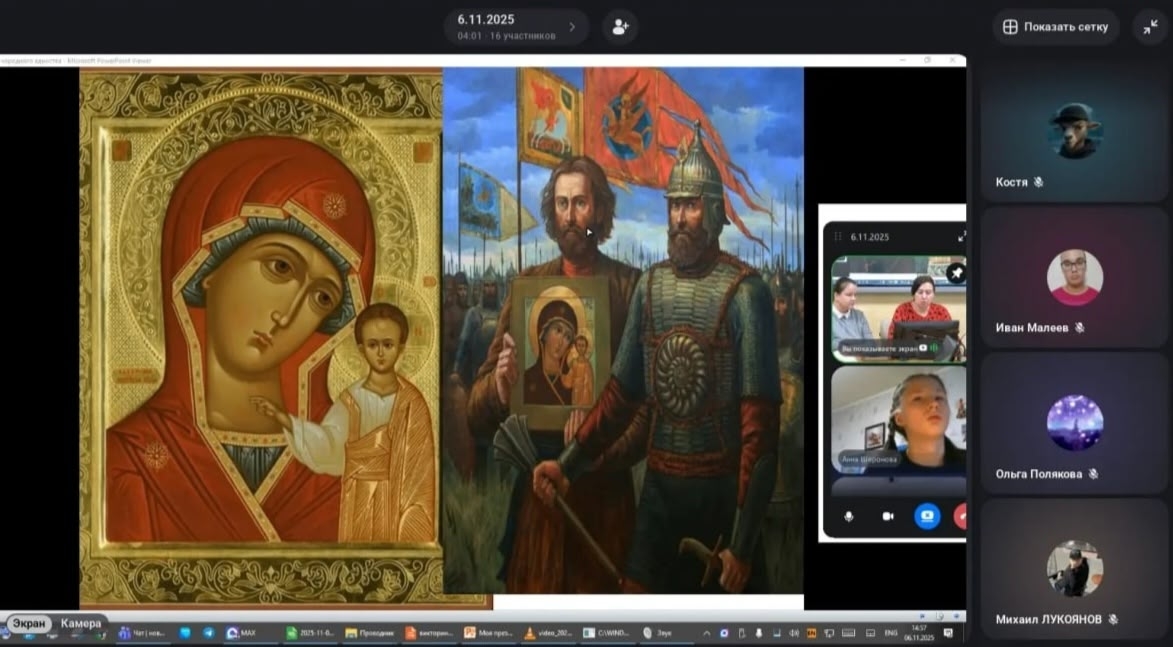
Task: Select participant Костя tile
Action: tap(1075, 136)
